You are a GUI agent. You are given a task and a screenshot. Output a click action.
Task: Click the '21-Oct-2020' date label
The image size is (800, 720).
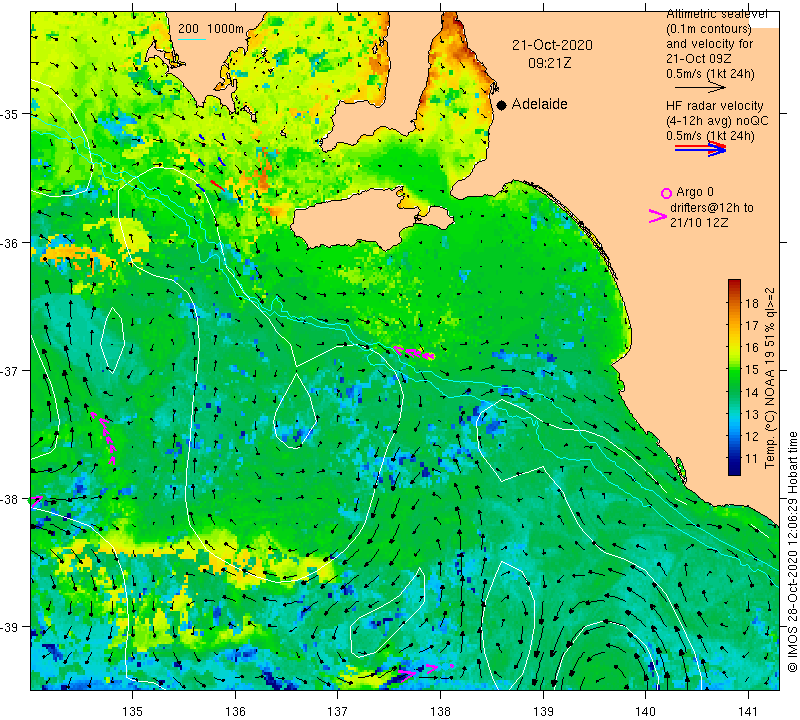click(553, 45)
